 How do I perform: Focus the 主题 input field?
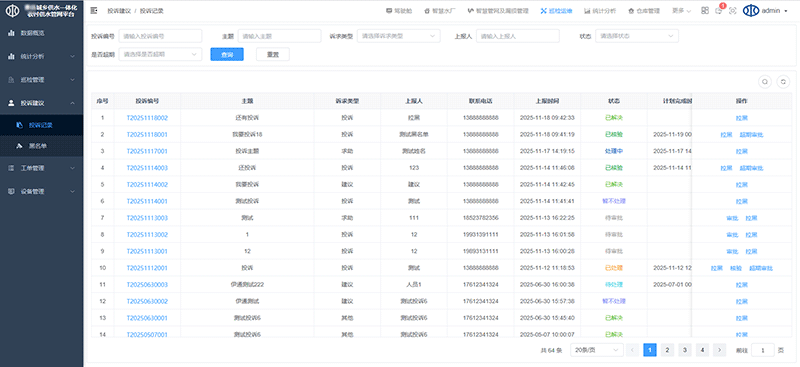(280, 36)
